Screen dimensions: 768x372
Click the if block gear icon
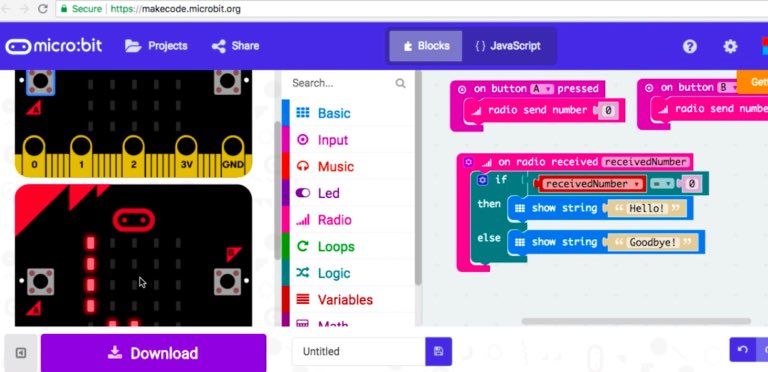click(x=483, y=180)
